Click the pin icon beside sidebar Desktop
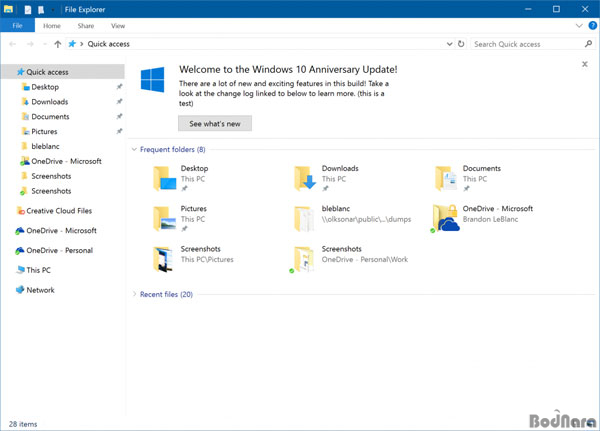This screenshot has height=431, width=600. pos(119,87)
